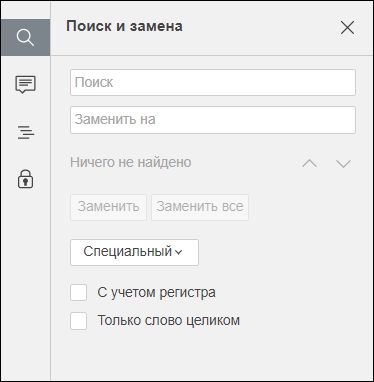The height and width of the screenshot is (382, 374).
Task: Go to previous search result arrow
Action: 309,163
